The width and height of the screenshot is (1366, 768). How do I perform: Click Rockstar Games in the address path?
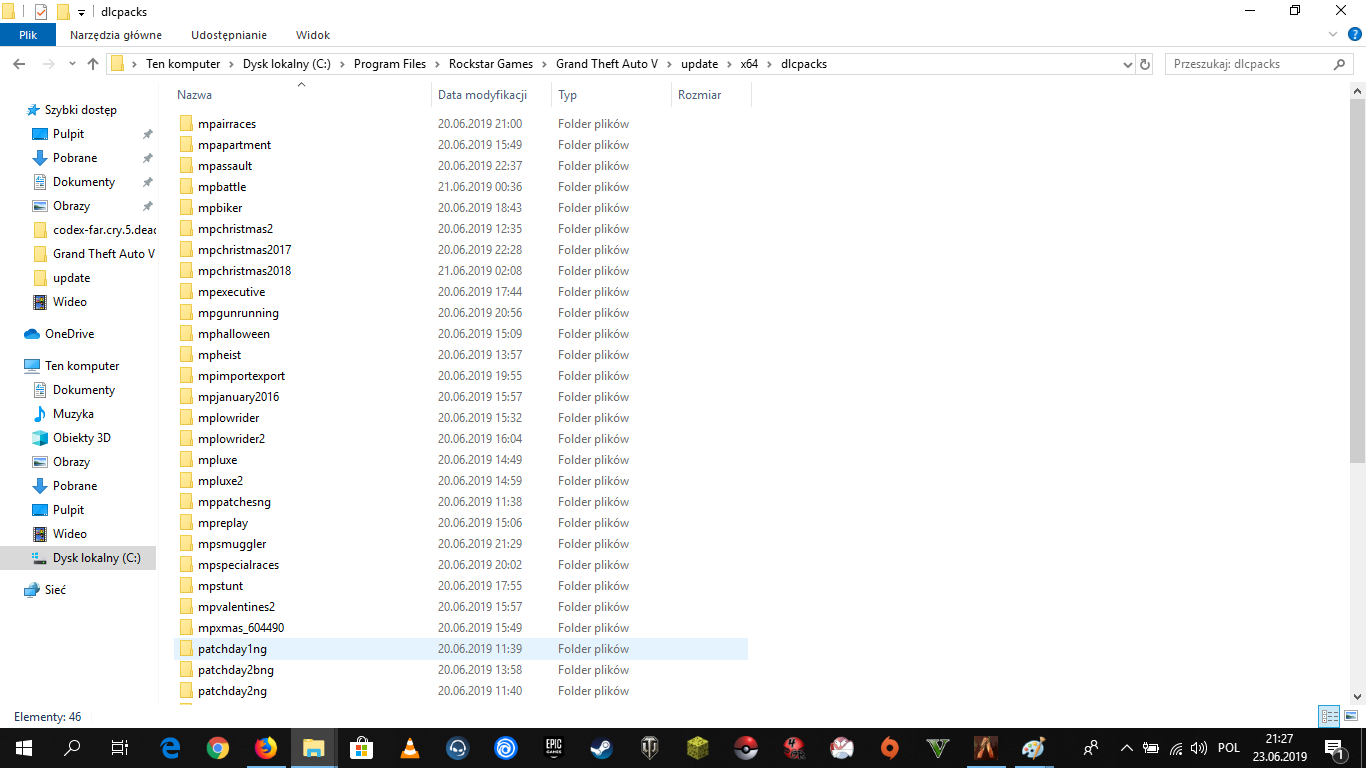click(x=491, y=63)
